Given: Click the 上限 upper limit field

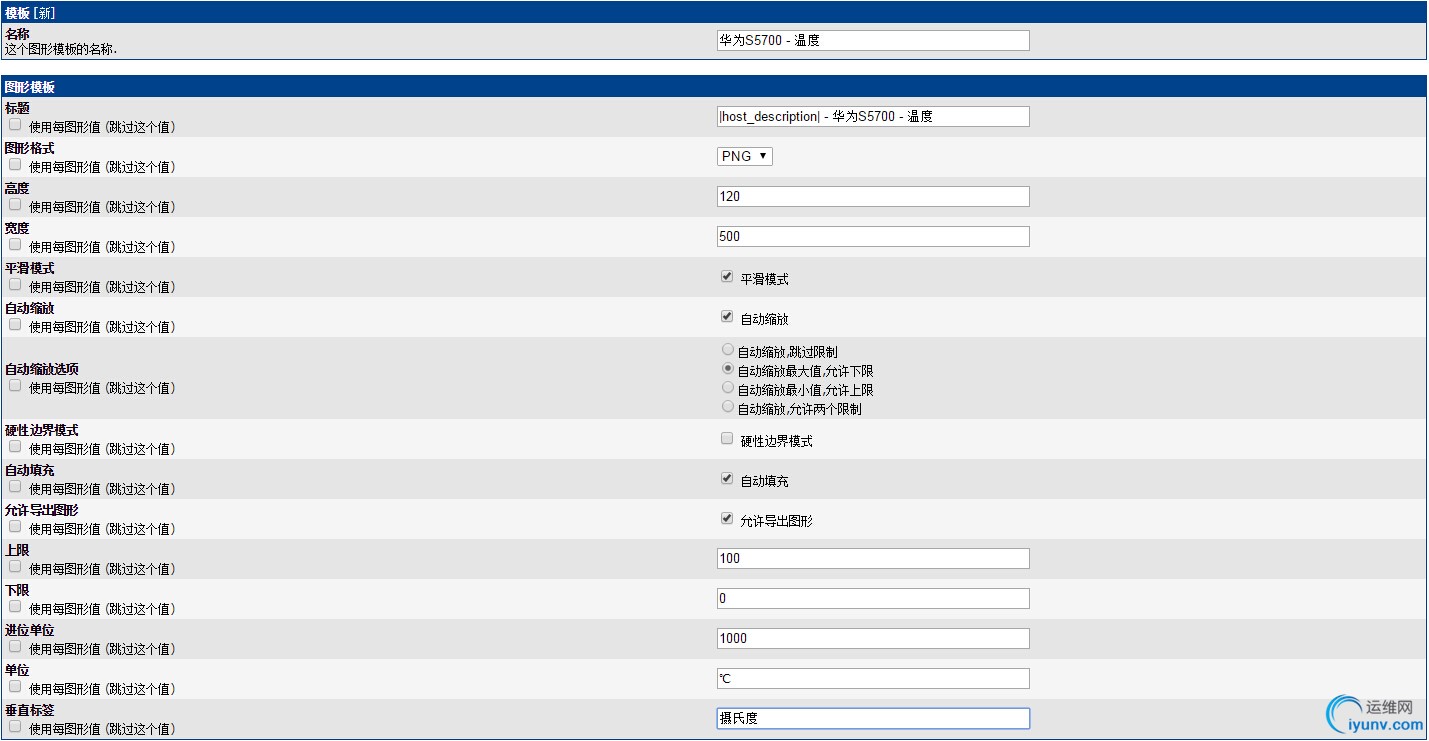Looking at the screenshot, I should (x=873, y=559).
